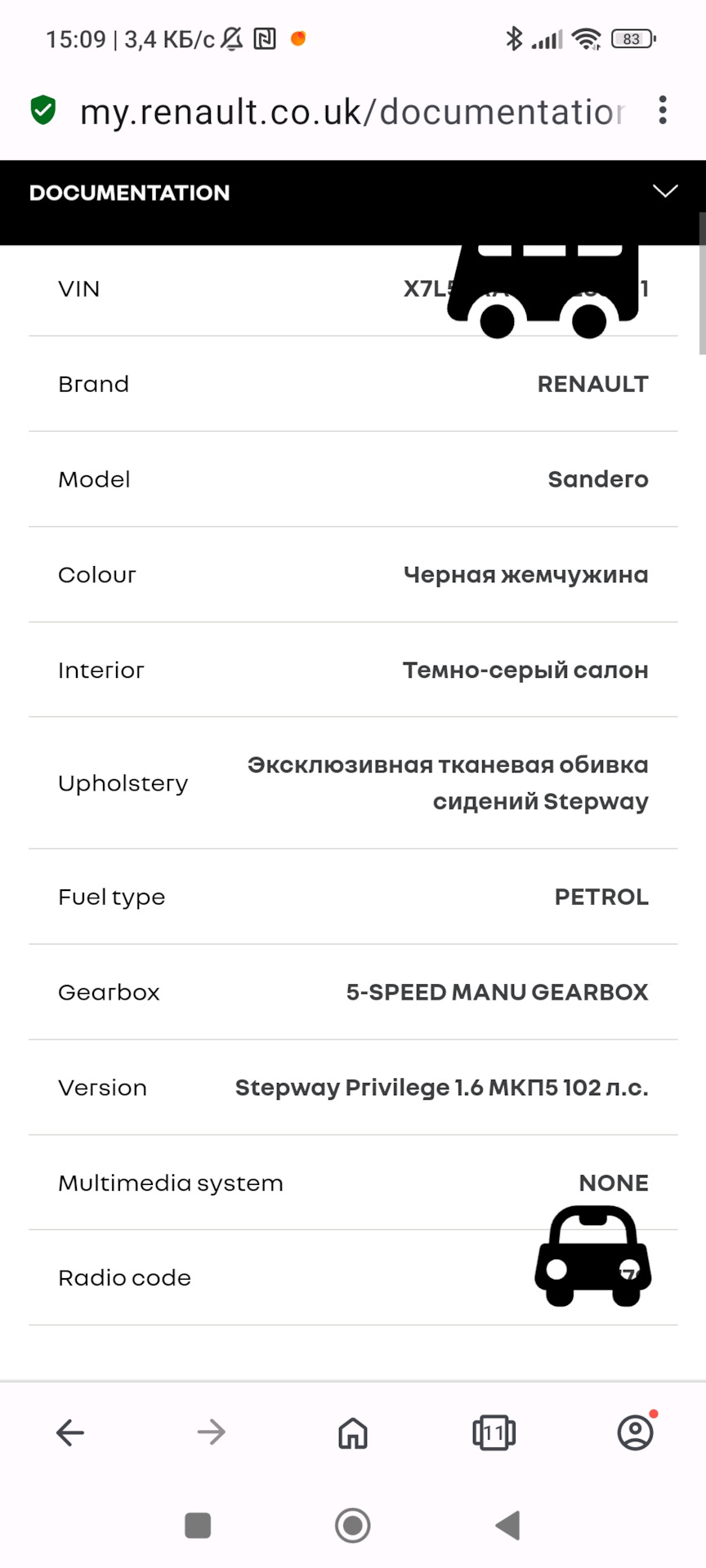The height and width of the screenshot is (1568, 706).
Task: Expand the DOCUMENTATION chevron dropdown
Action: tap(665, 192)
